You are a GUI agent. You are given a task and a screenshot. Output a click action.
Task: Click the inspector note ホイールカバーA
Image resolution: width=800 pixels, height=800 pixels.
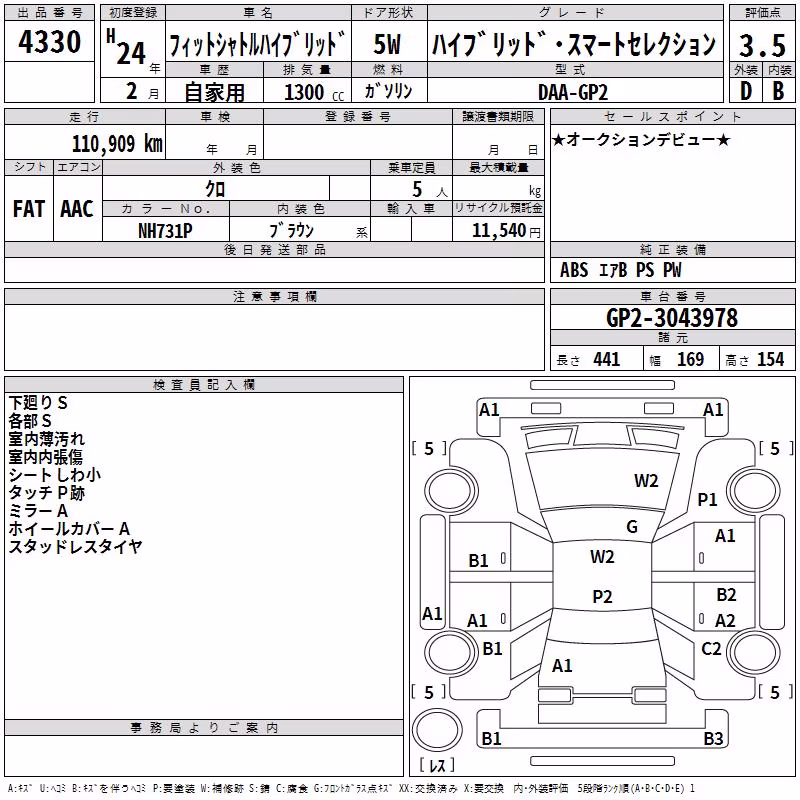pyautogui.click(x=69, y=528)
